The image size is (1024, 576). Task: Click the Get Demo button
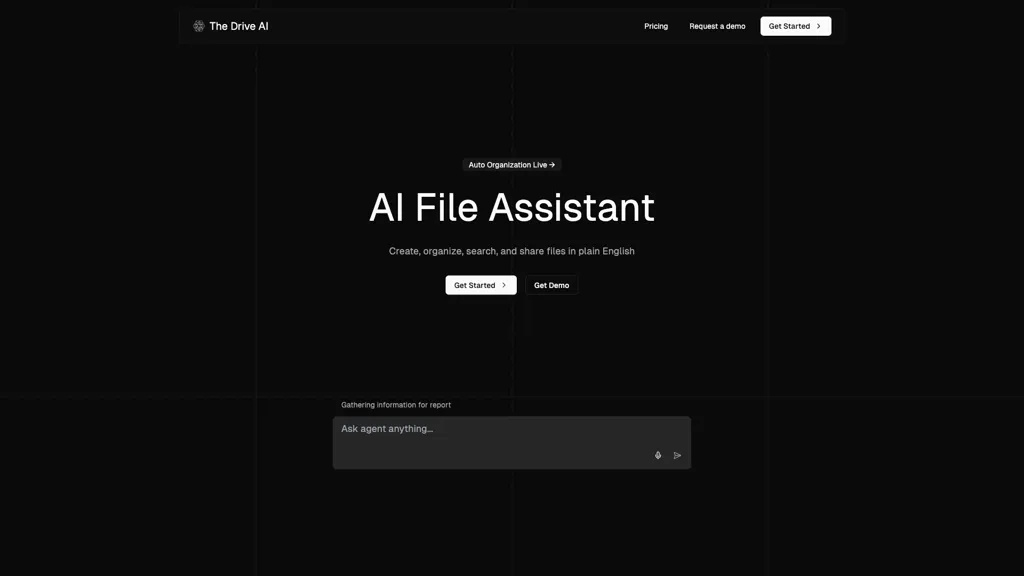coord(551,285)
